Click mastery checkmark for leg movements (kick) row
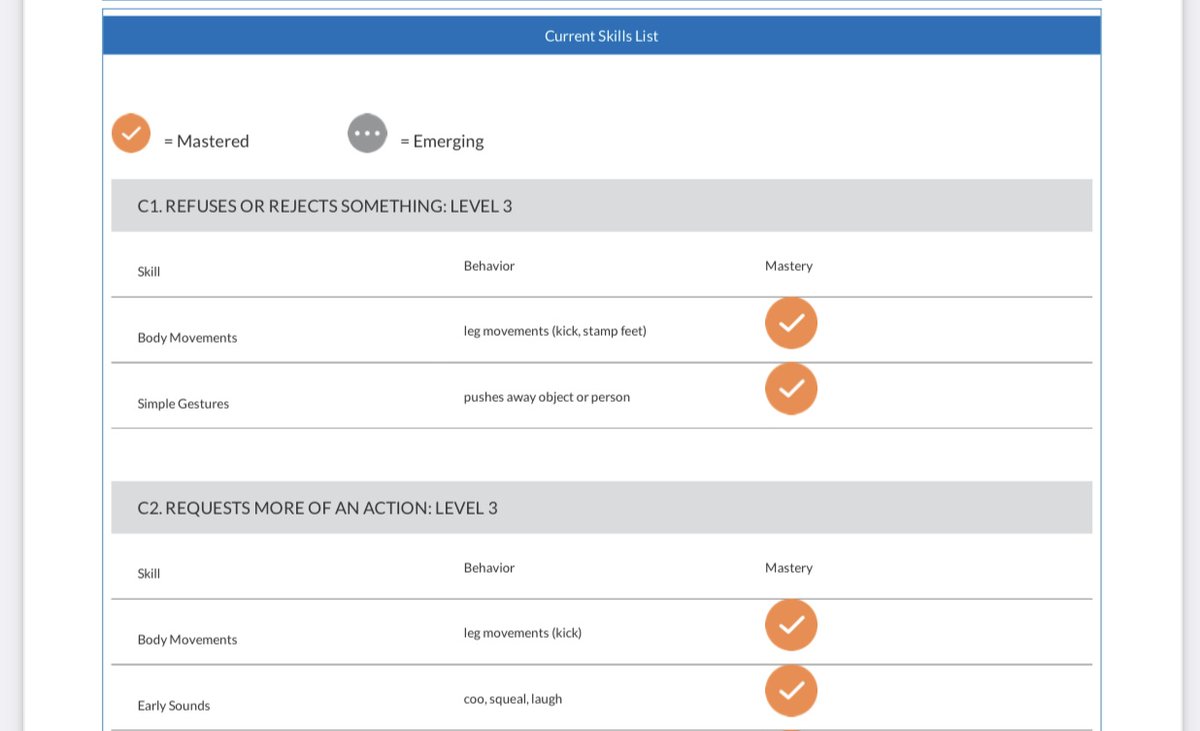This screenshot has height=731, width=1200. pyautogui.click(x=791, y=625)
